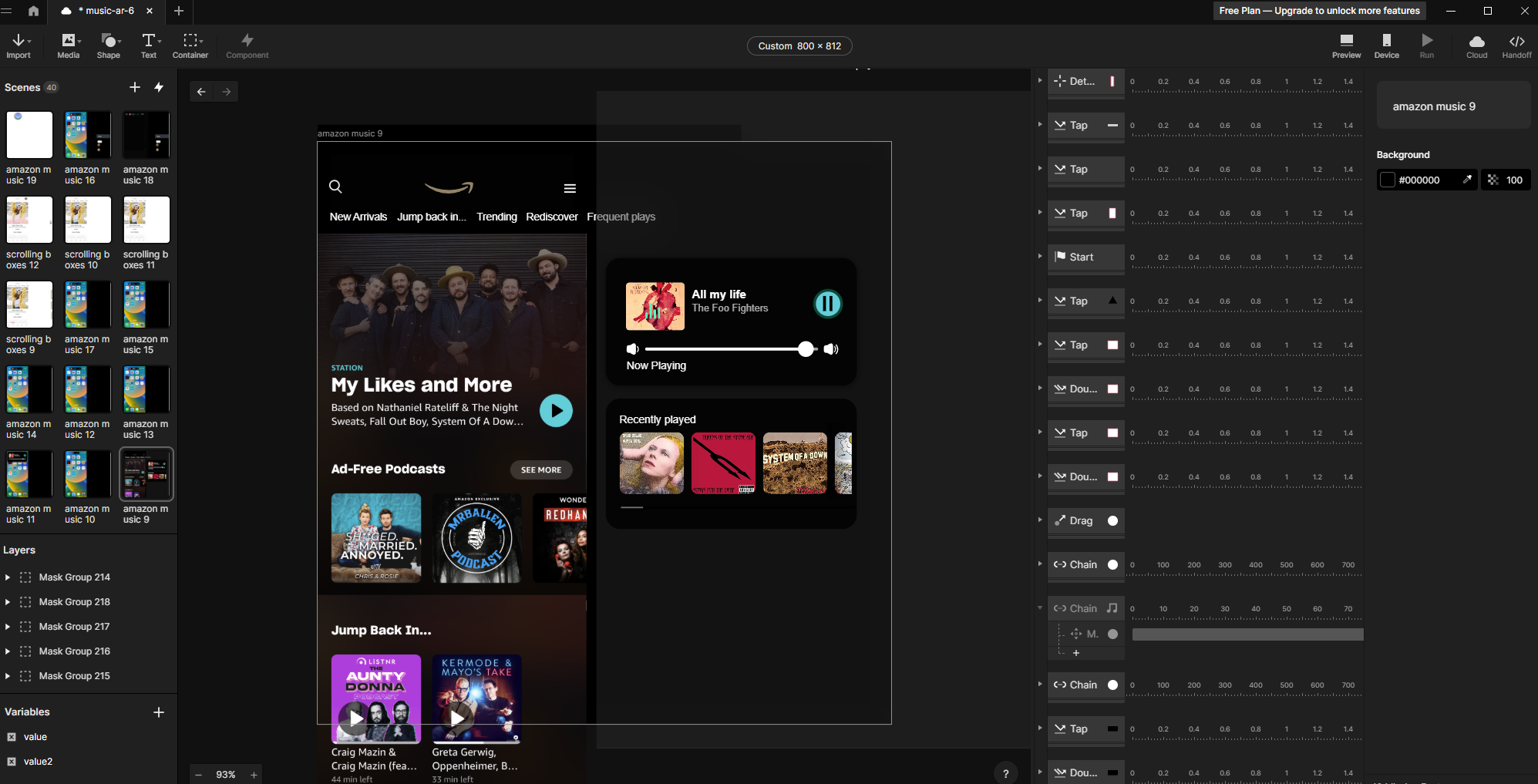
Task: Select the Container tool
Action: (190, 46)
